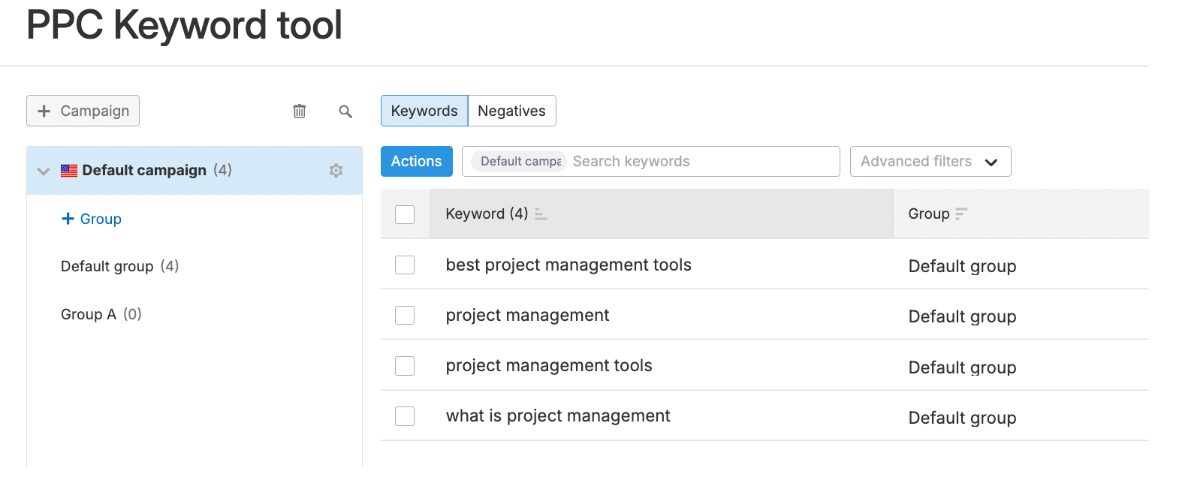This screenshot has width=1200, height=488.
Task: Click the trash delete icon
Action: (299, 111)
